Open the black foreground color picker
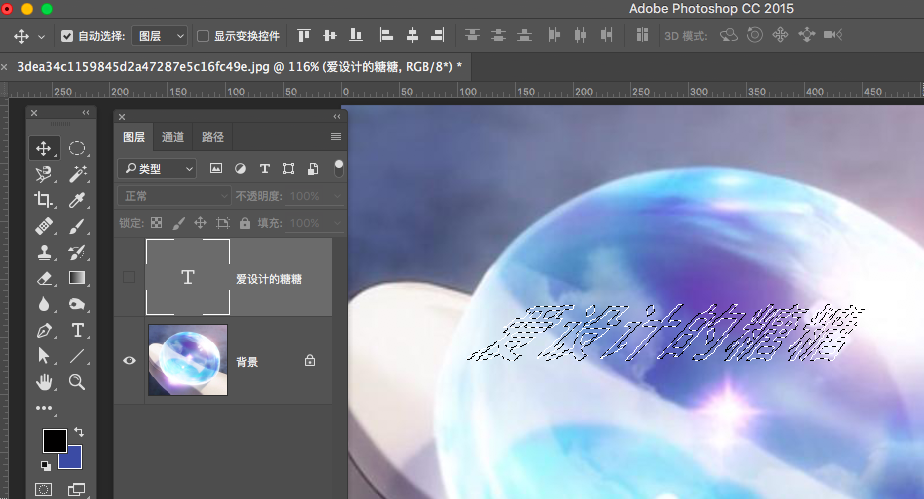This screenshot has width=924, height=499. [54, 441]
